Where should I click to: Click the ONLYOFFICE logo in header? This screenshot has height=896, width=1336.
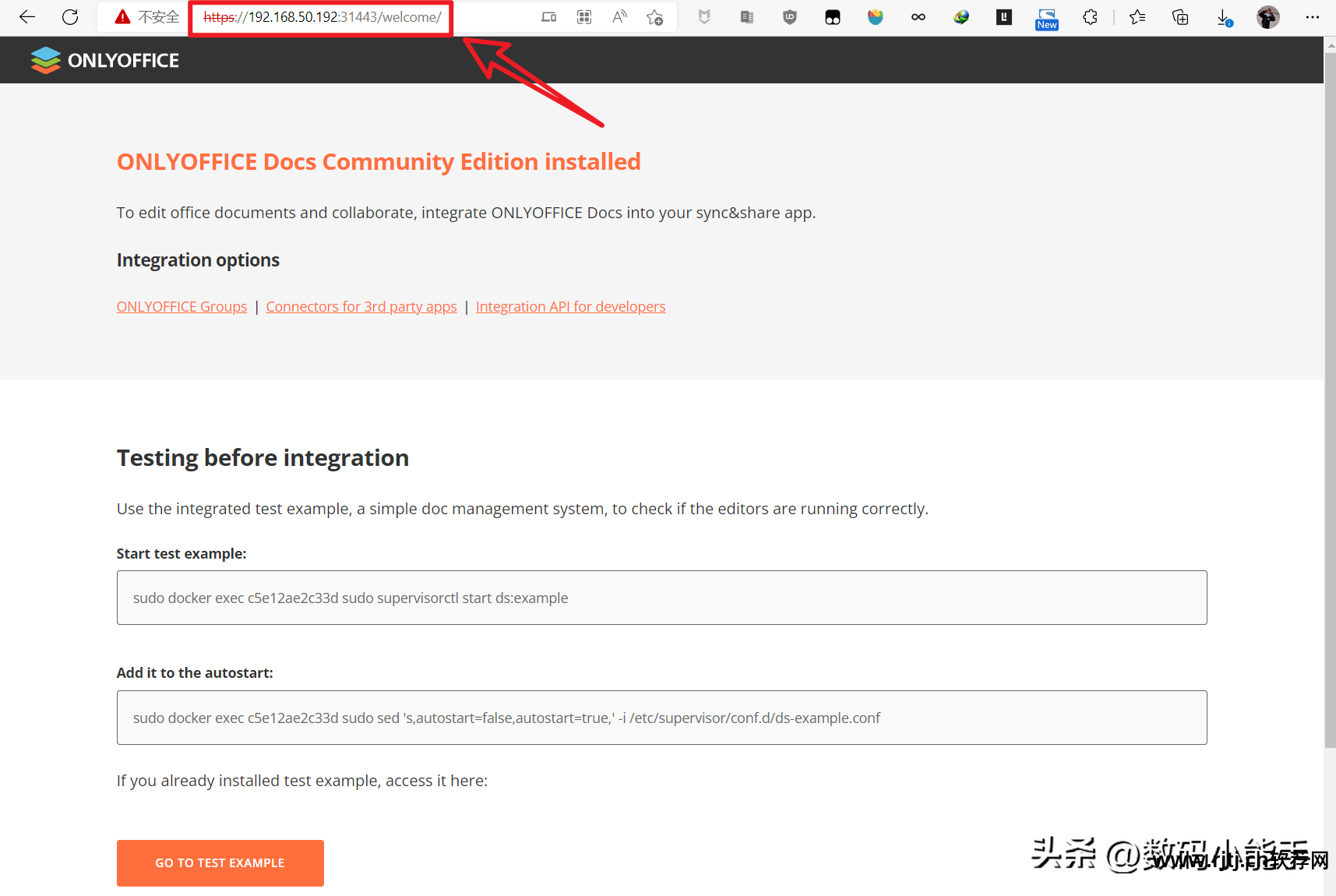105,60
